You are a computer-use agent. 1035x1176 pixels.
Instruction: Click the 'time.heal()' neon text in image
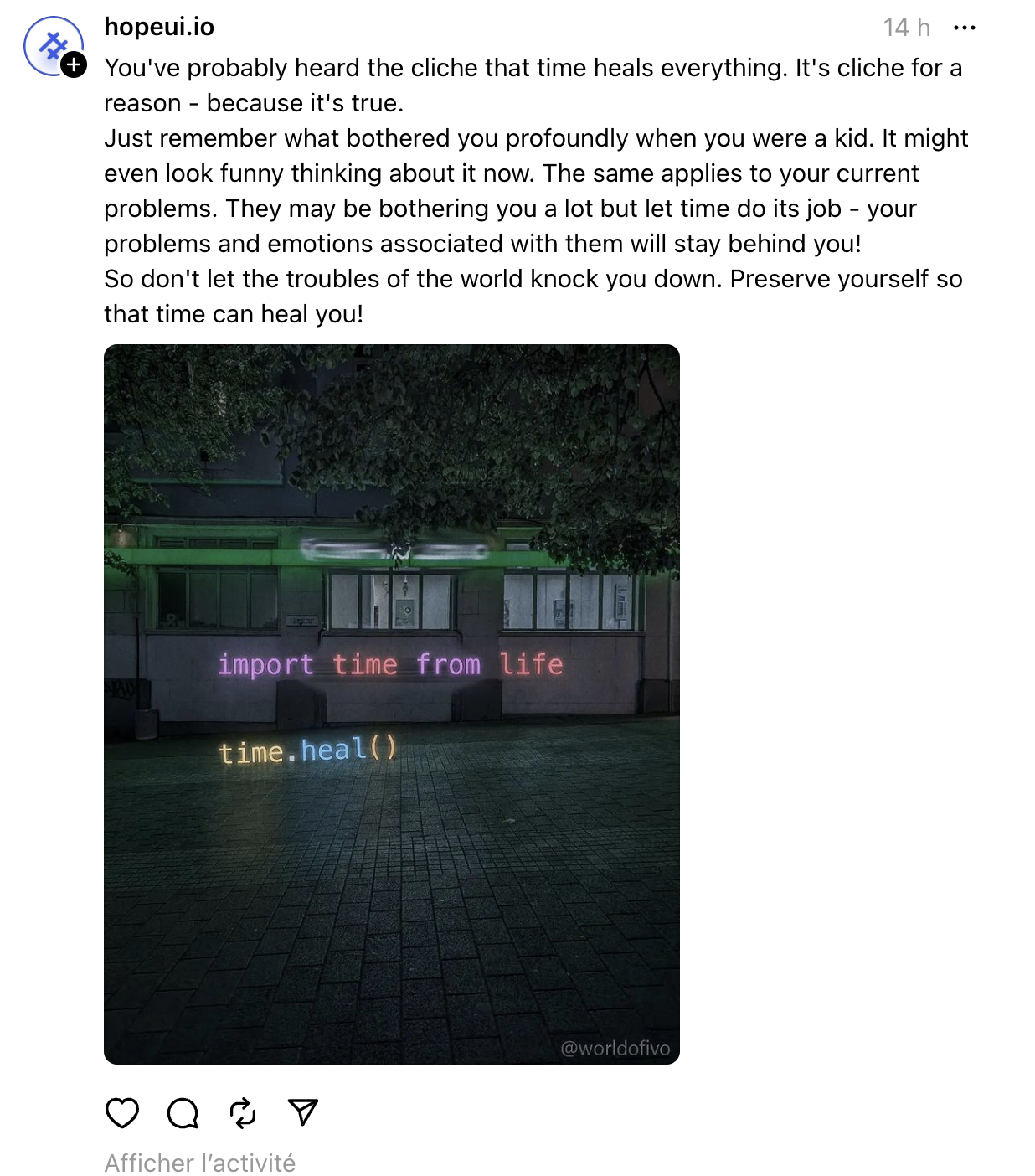pos(307,750)
